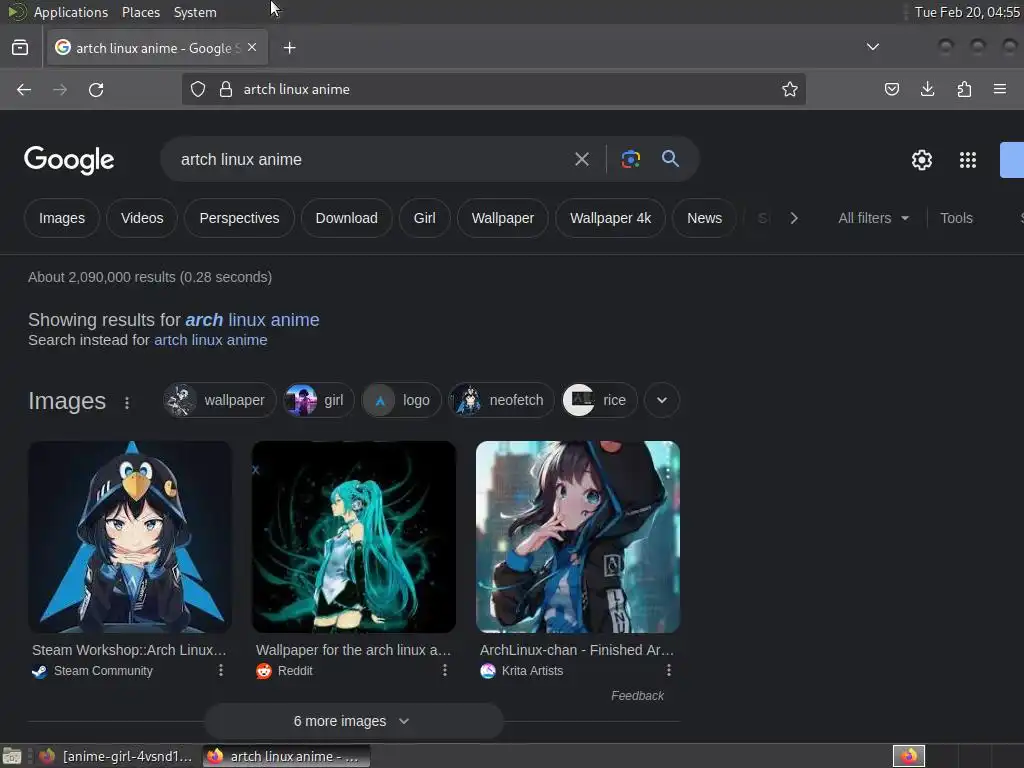Image resolution: width=1024 pixels, height=768 pixels.
Task: Select the Images filter chip
Action: [x=62, y=218]
